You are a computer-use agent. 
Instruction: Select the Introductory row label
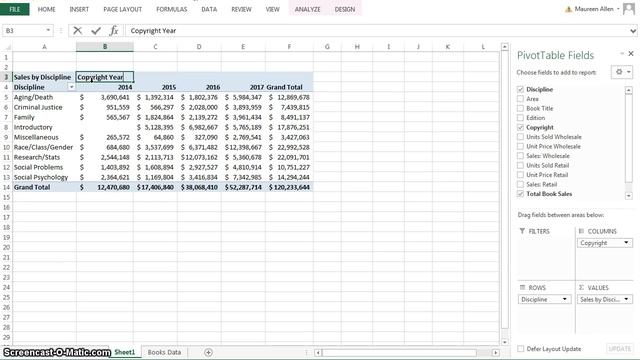[x=33, y=127]
